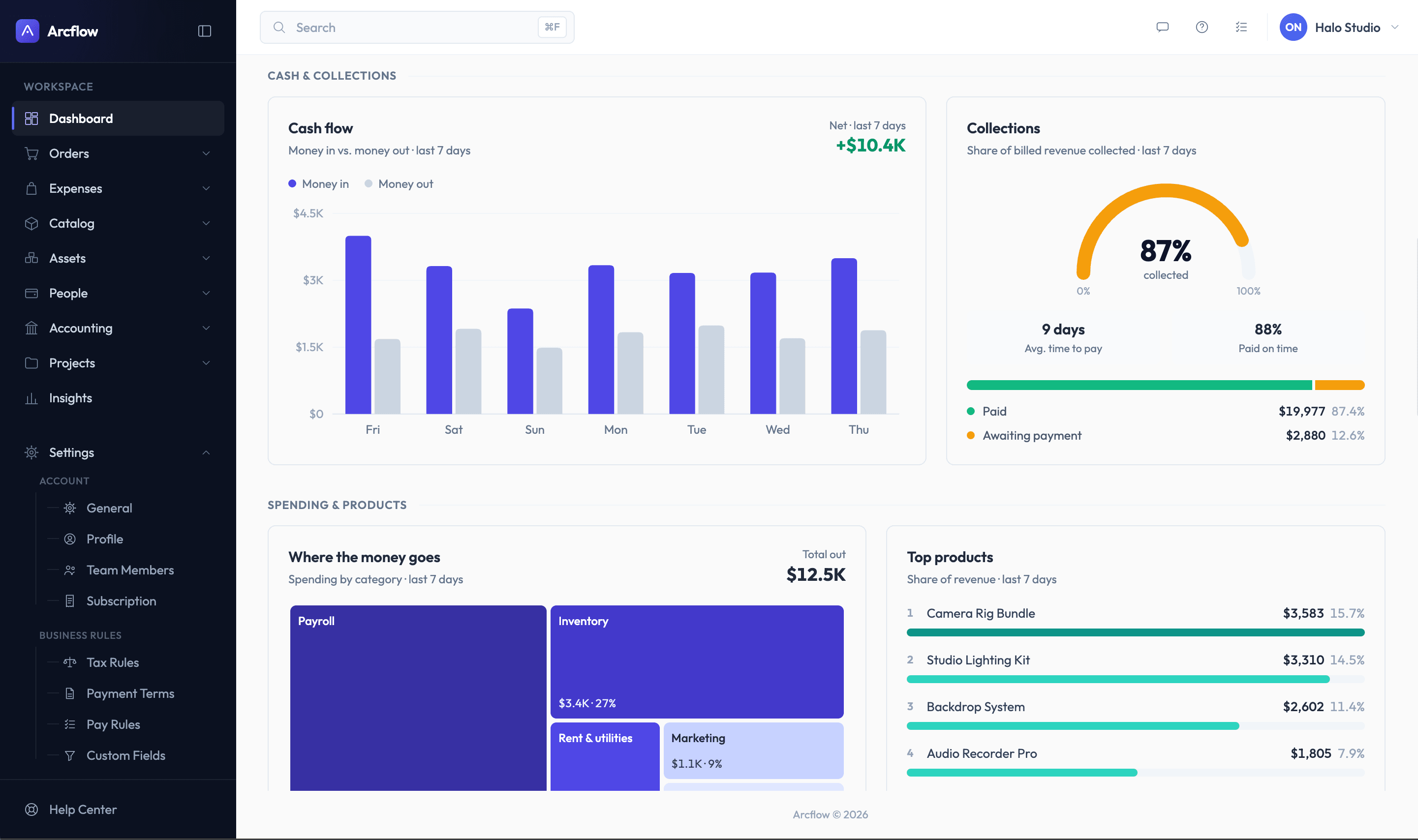Click the search magnifier icon
Screen dimensions: 1418x840
click(279, 27)
